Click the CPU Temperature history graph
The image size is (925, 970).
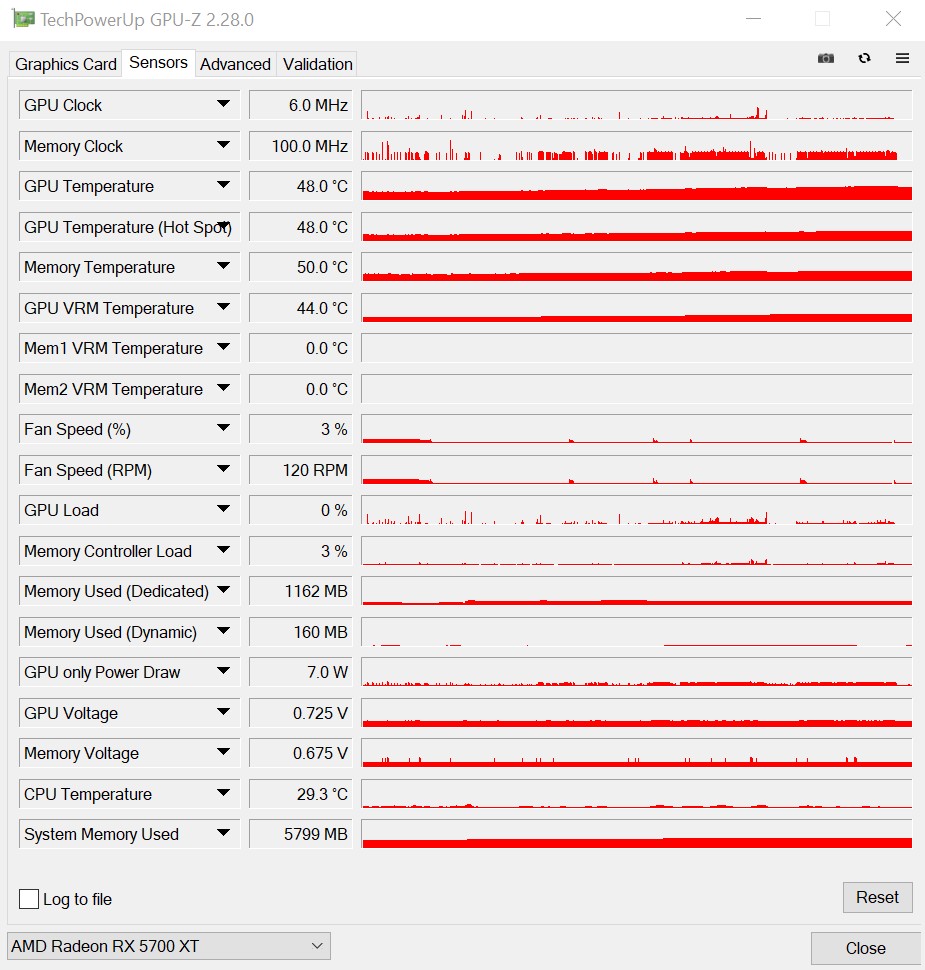coord(637,794)
